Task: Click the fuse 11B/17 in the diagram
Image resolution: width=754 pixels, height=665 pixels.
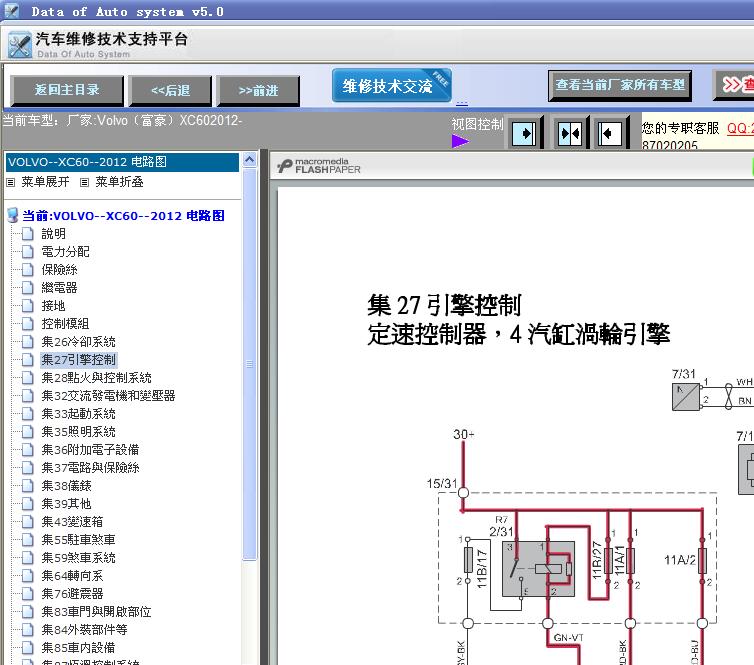Action: 468,560
